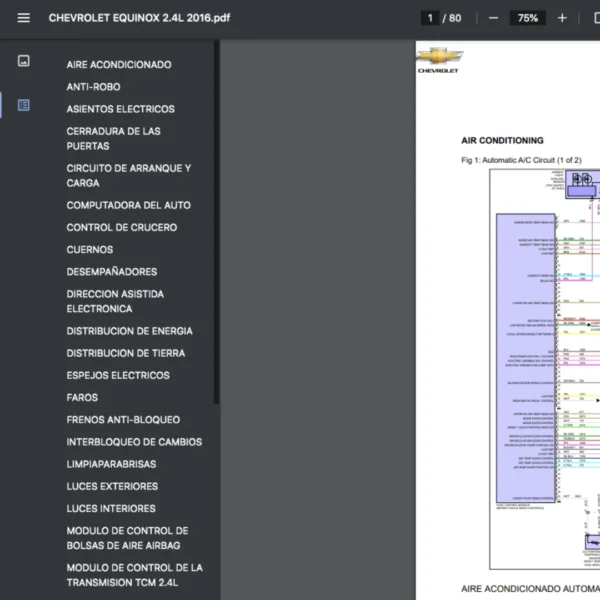This screenshot has height=600, width=600.
Task: Go to the ANTI-ROBO section
Action: 93,87
